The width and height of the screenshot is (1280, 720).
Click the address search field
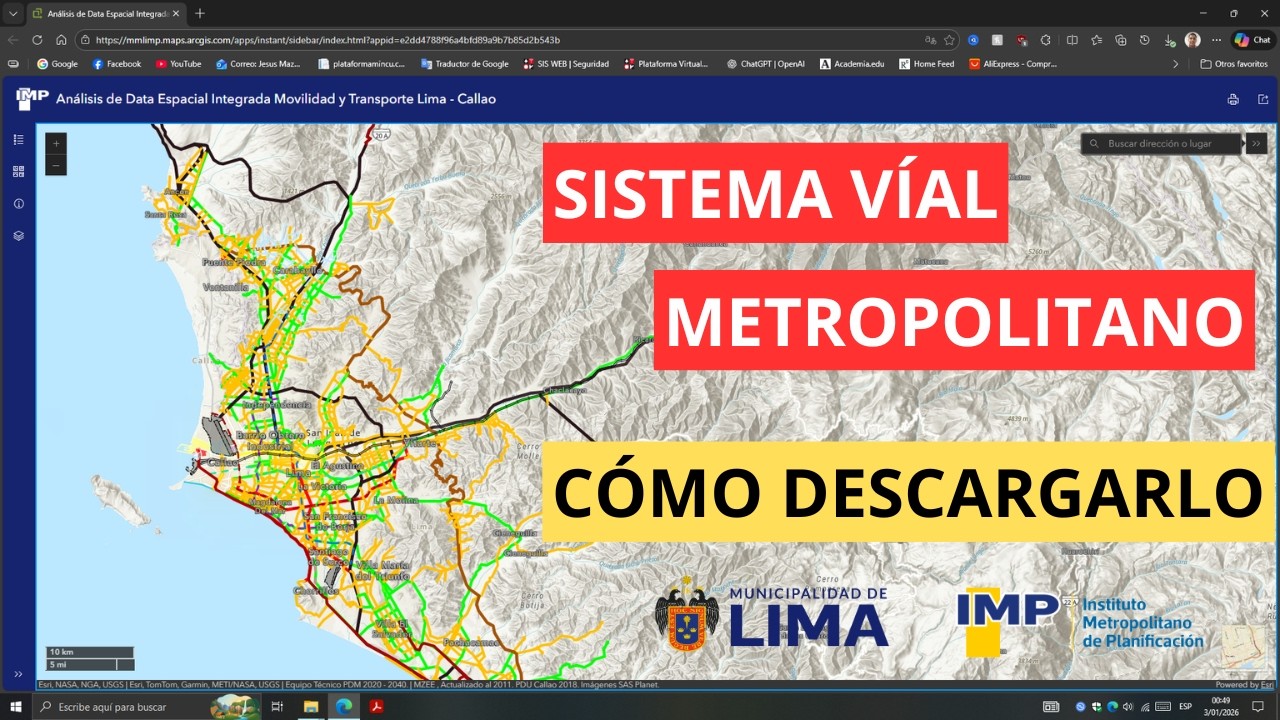tap(1162, 144)
